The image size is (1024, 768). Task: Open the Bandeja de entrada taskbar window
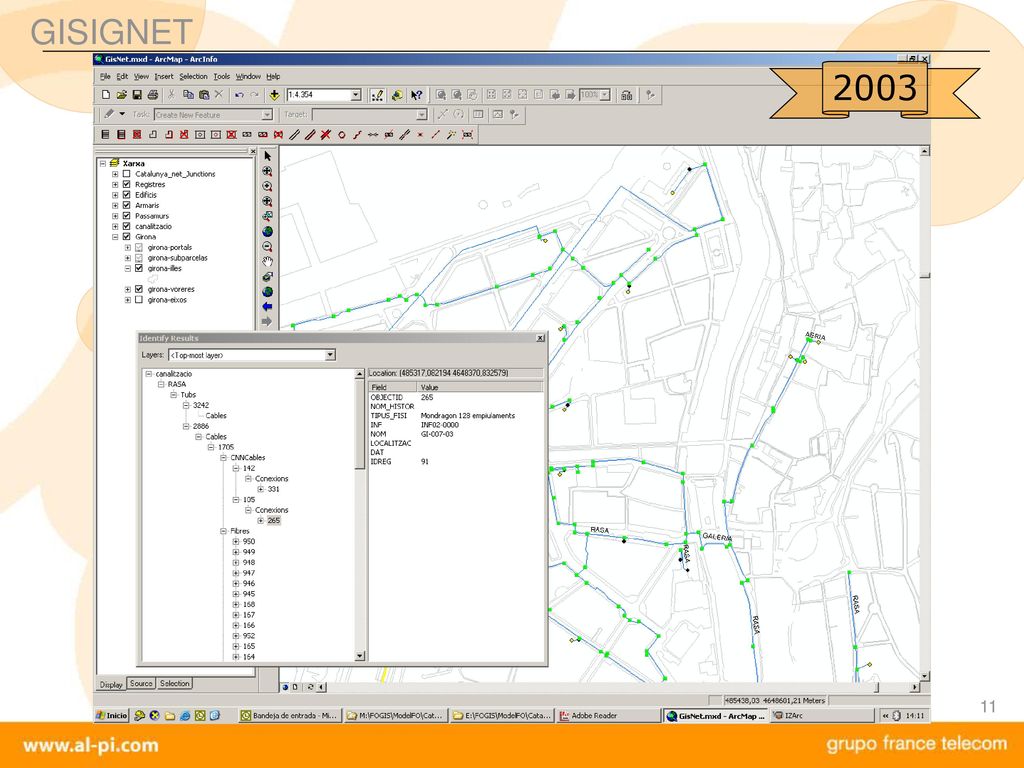(289, 716)
